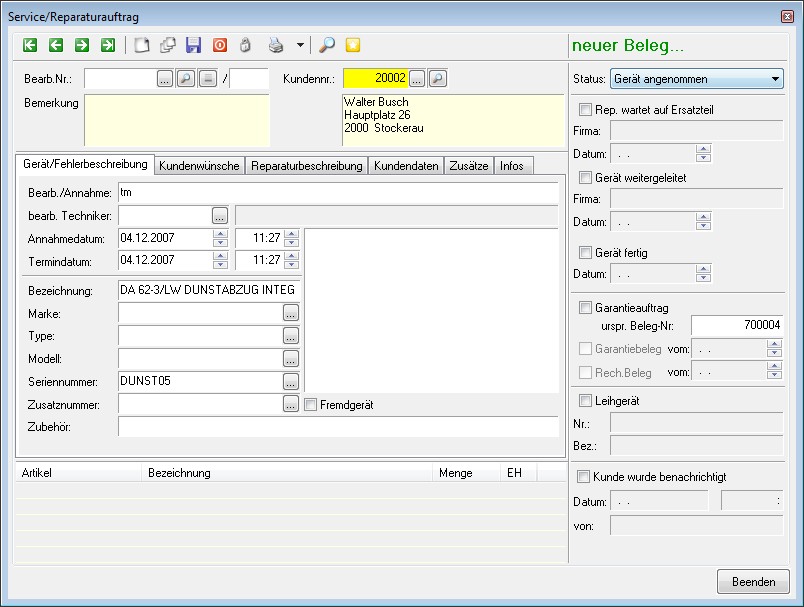Click the urspr. Beleg-Nr field 700004

click(737, 325)
